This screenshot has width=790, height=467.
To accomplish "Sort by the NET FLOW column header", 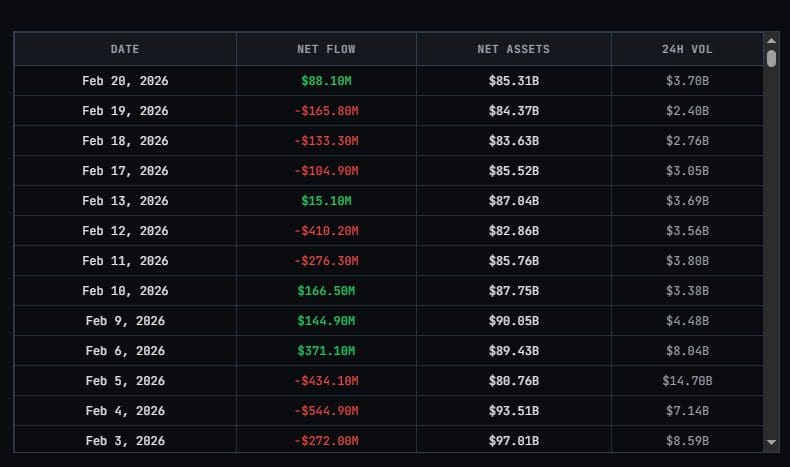I will (x=326, y=49).
